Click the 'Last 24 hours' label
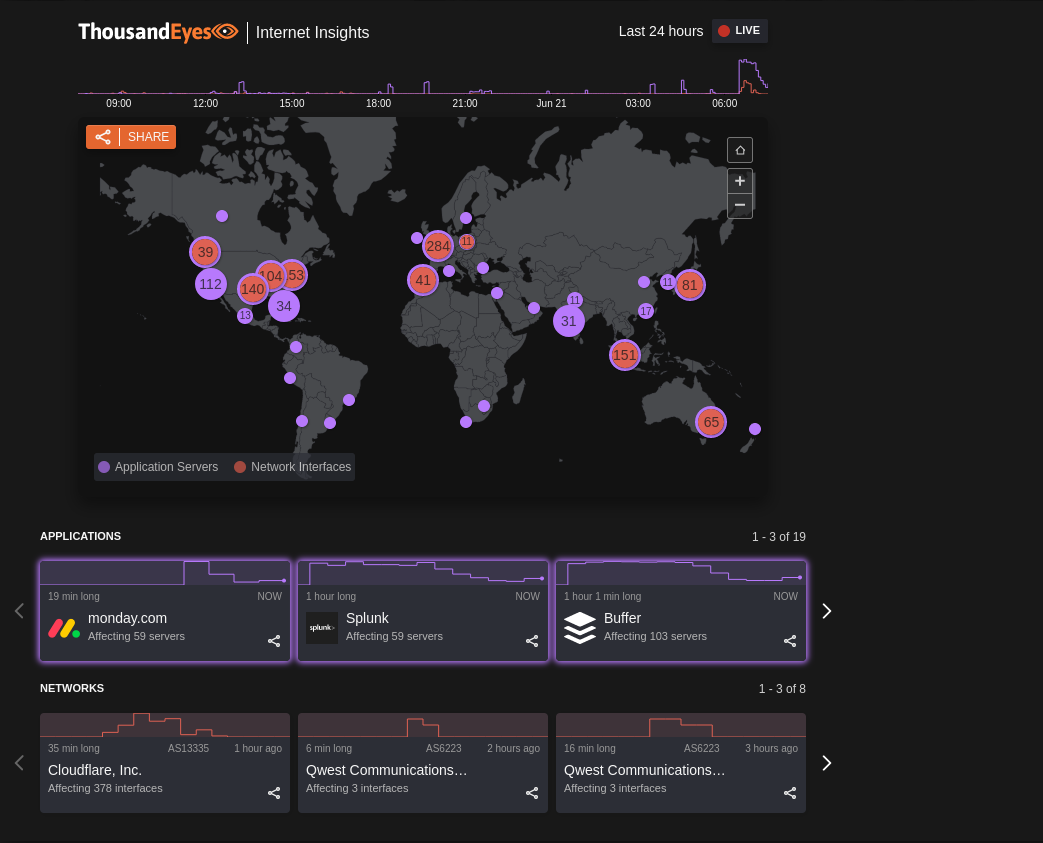The image size is (1043, 843). point(661,31)
